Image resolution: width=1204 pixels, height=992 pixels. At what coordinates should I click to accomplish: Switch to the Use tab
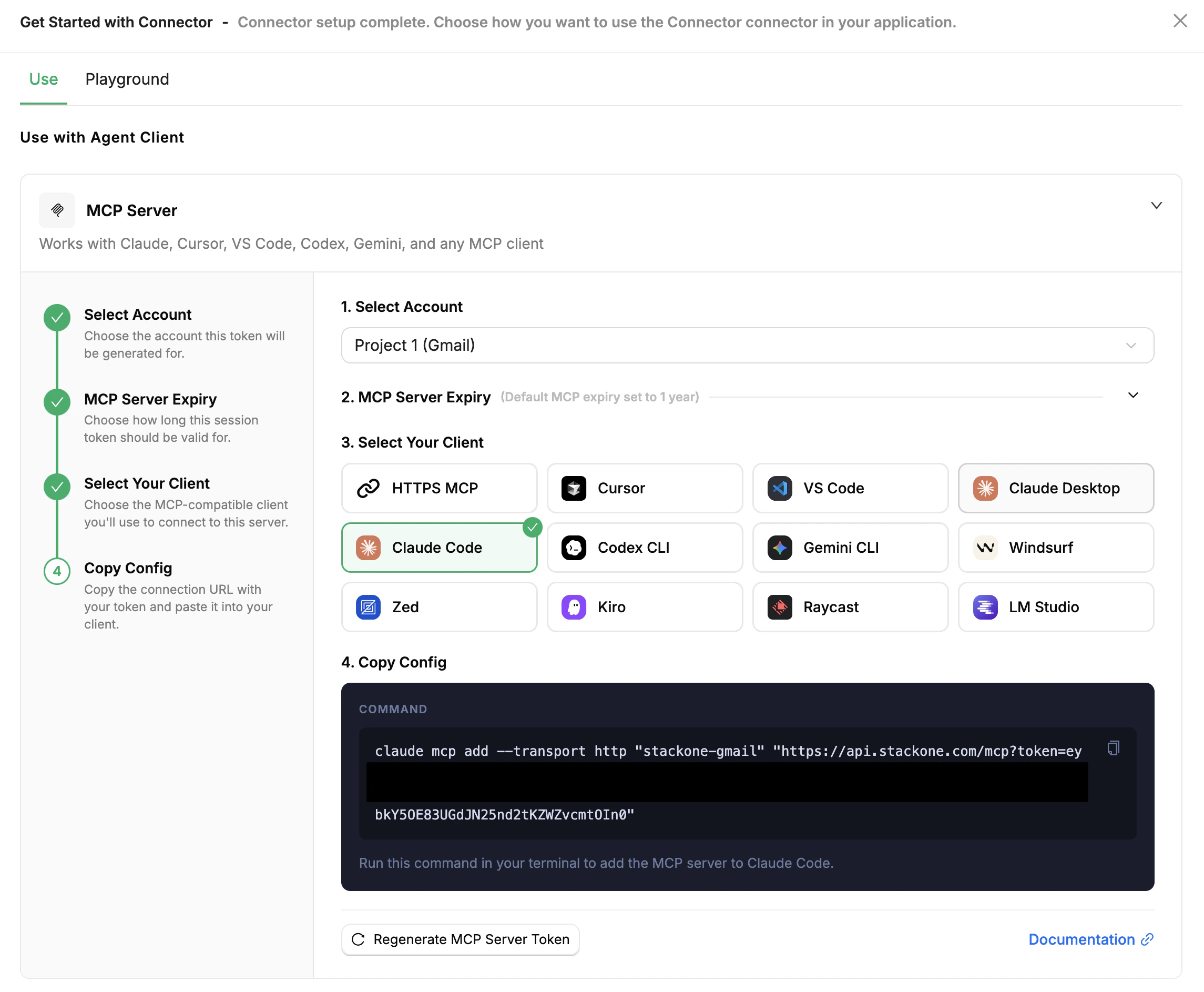pyautogui.click(x=44, y=79)
